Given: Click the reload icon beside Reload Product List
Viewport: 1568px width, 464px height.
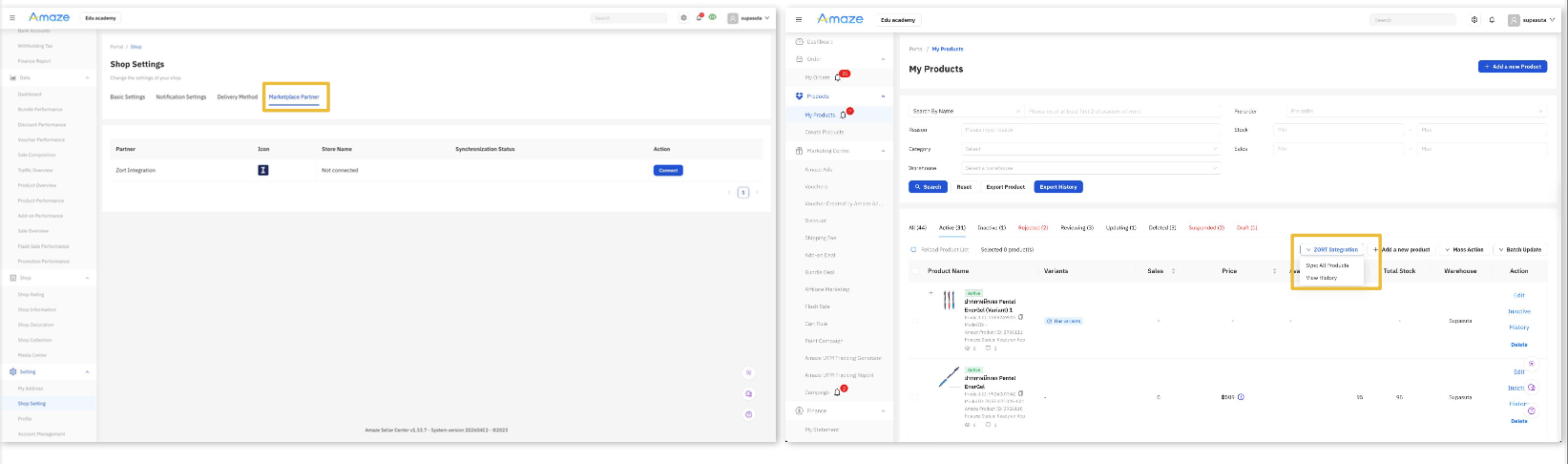Looking at the screenshot, I should (x=913, y=249).
